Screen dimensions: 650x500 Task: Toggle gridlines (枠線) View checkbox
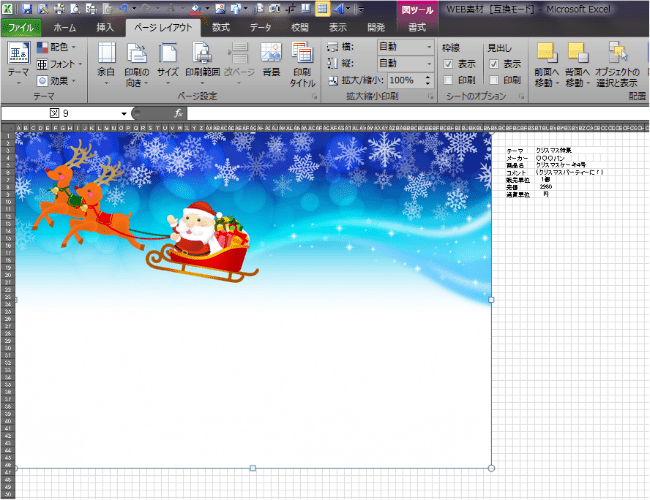click(x=448, y=64)
